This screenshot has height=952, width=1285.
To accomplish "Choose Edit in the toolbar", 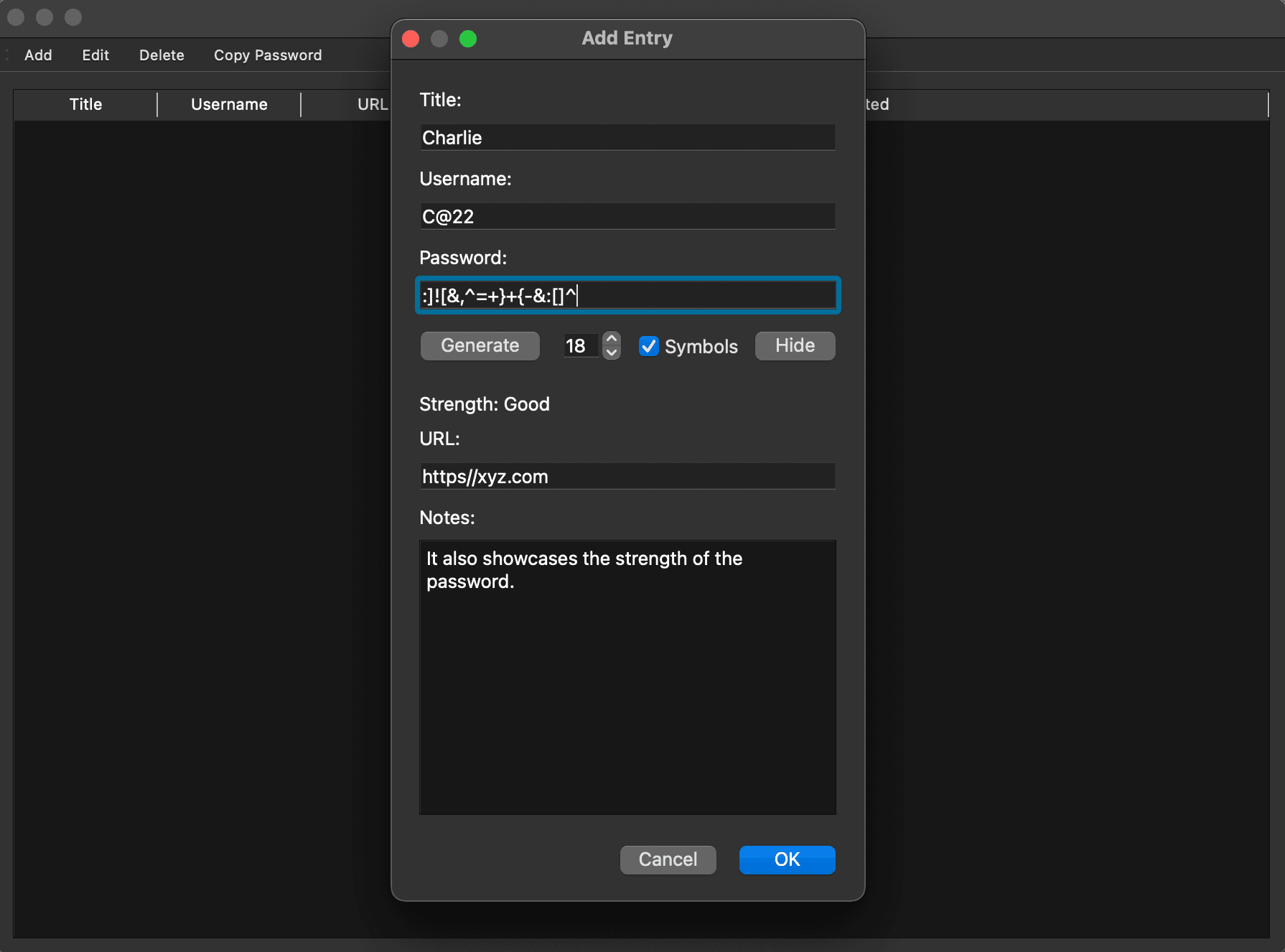I will pyautogui.click(x=95, y=55).
